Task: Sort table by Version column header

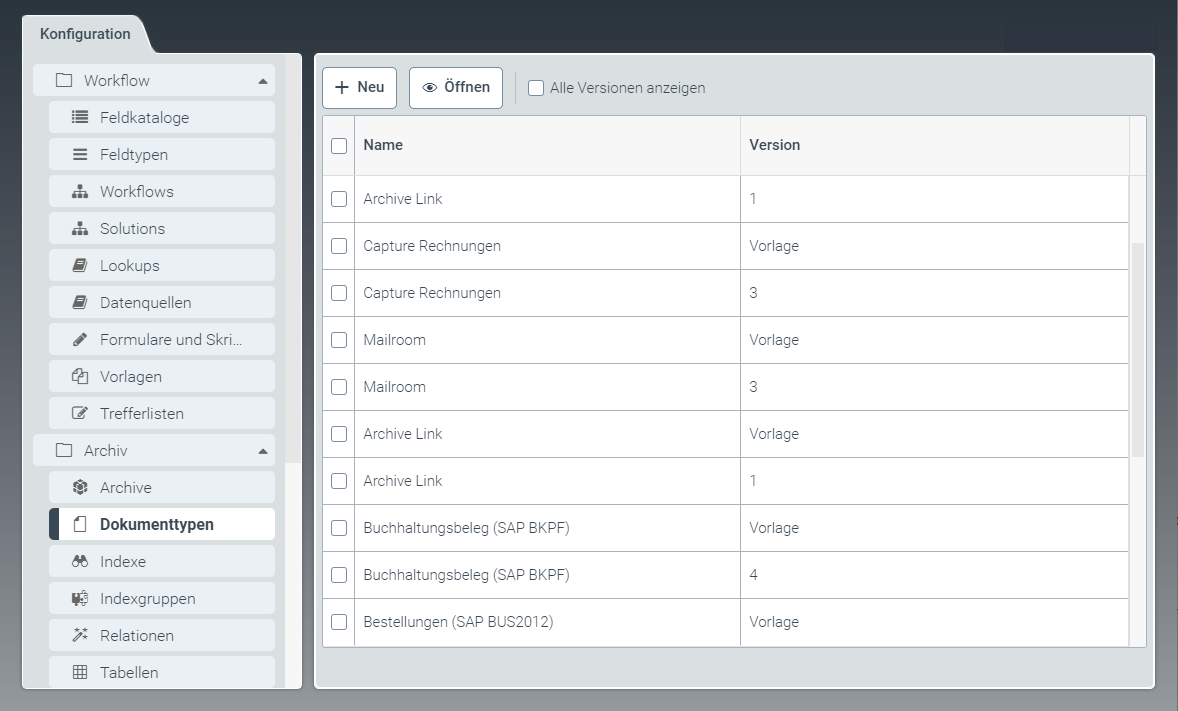Action: coord(775,145)
